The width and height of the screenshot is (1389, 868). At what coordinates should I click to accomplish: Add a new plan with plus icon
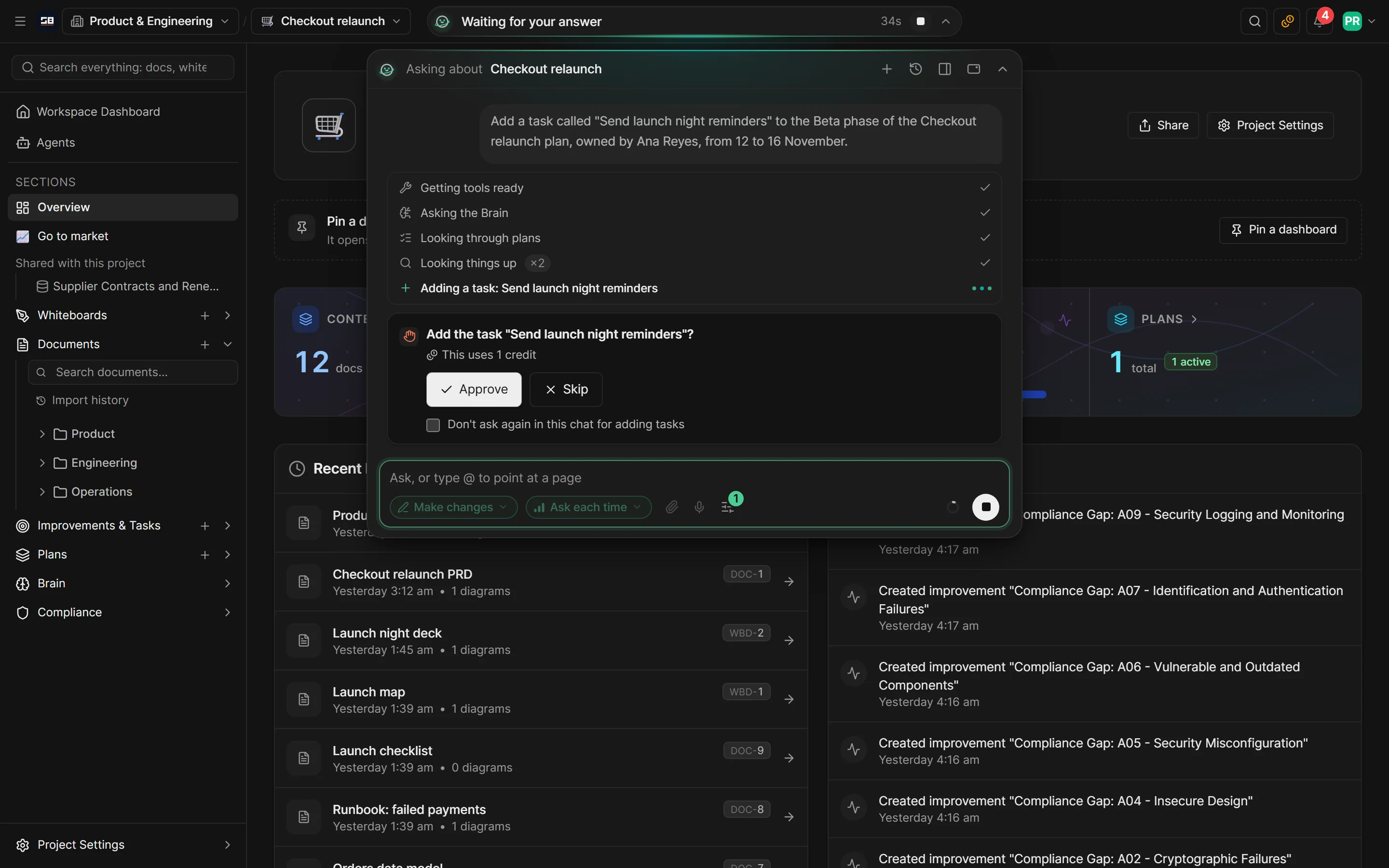point(204,555)
